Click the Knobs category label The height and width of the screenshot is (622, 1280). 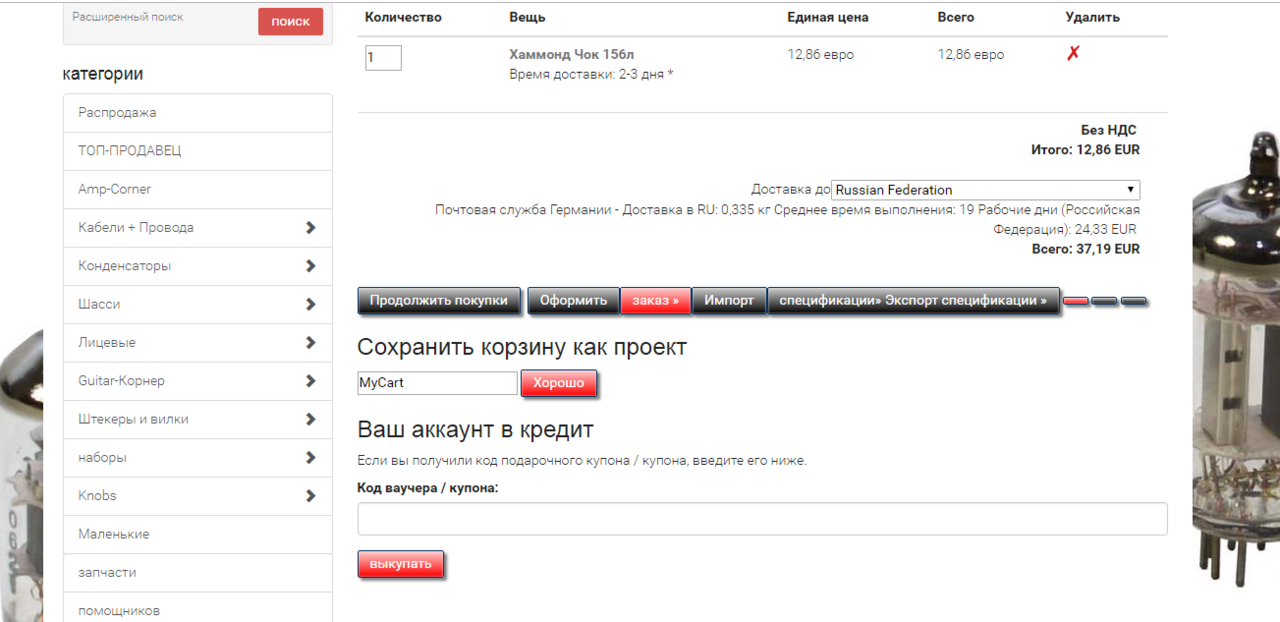tap(97, 496)
